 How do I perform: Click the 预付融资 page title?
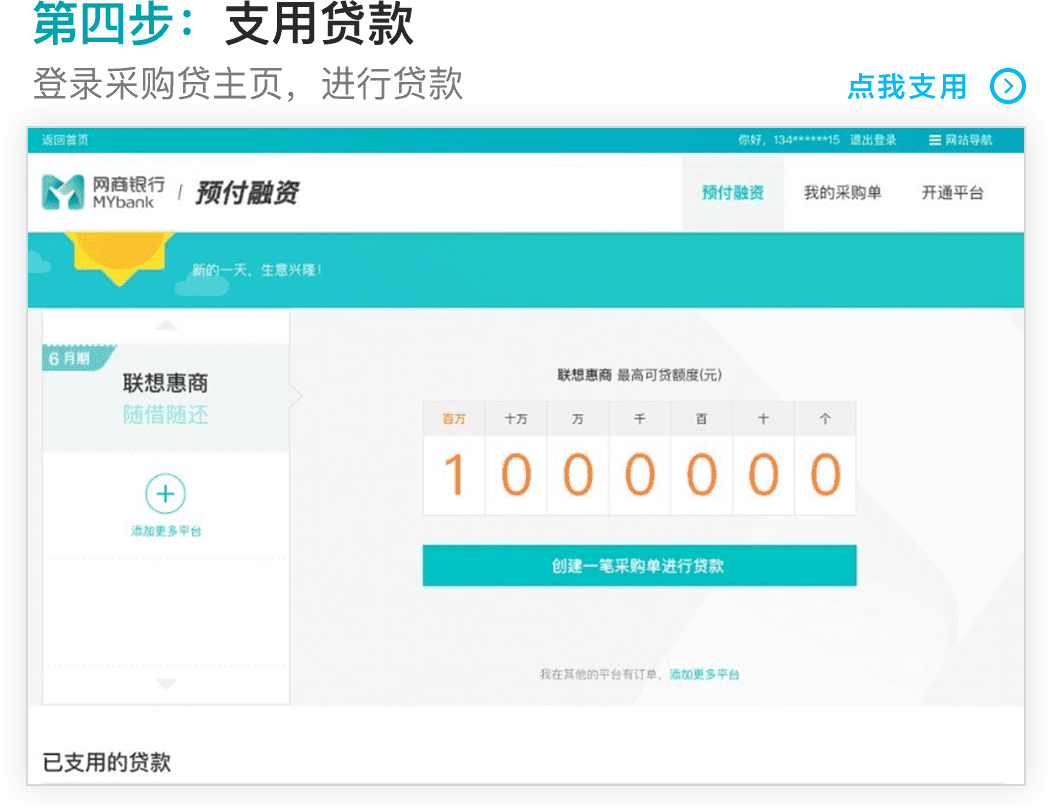(x=247, y=193)
